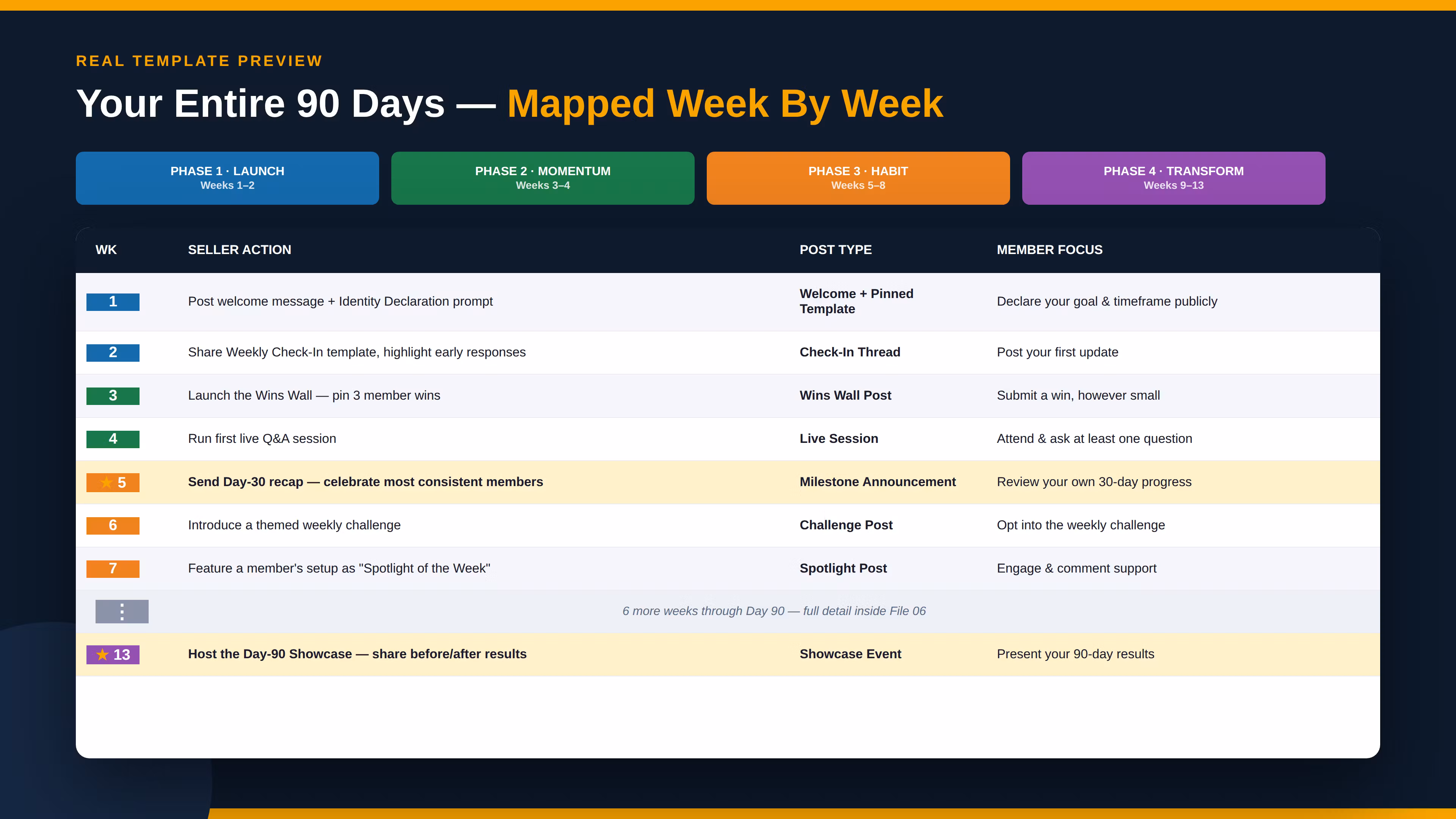Open the Phase 4 Transform block
Screen dimensions: 1456x819
tap(1174, 178)
